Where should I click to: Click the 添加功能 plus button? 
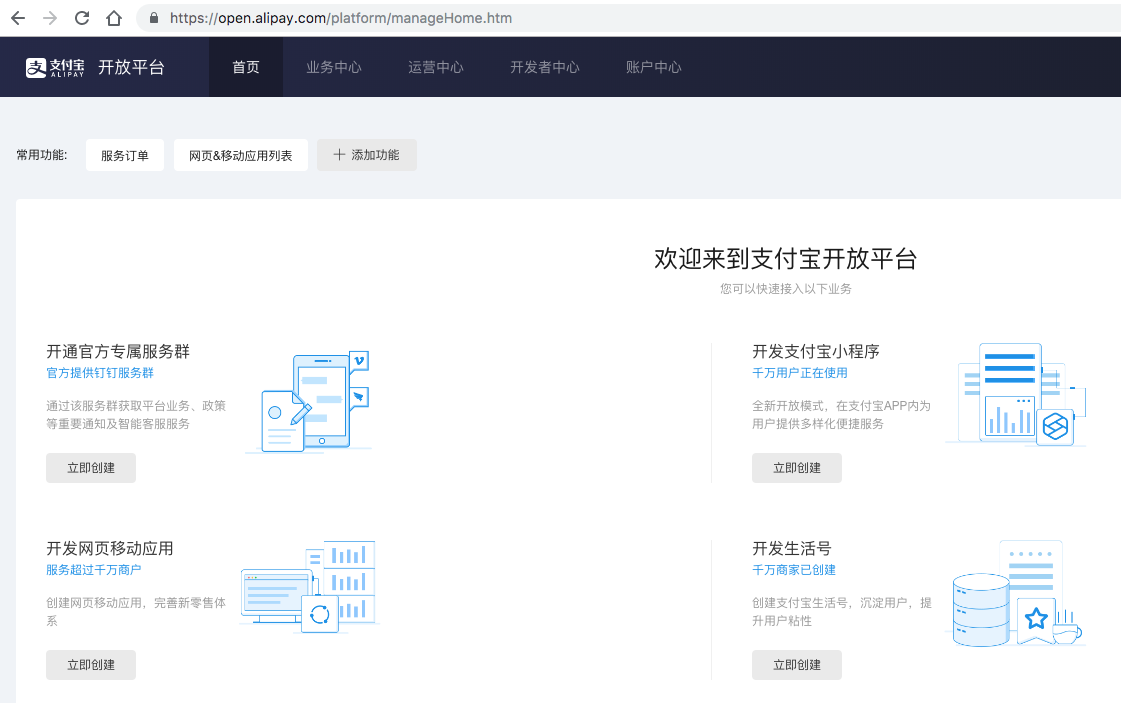(367, 155)
